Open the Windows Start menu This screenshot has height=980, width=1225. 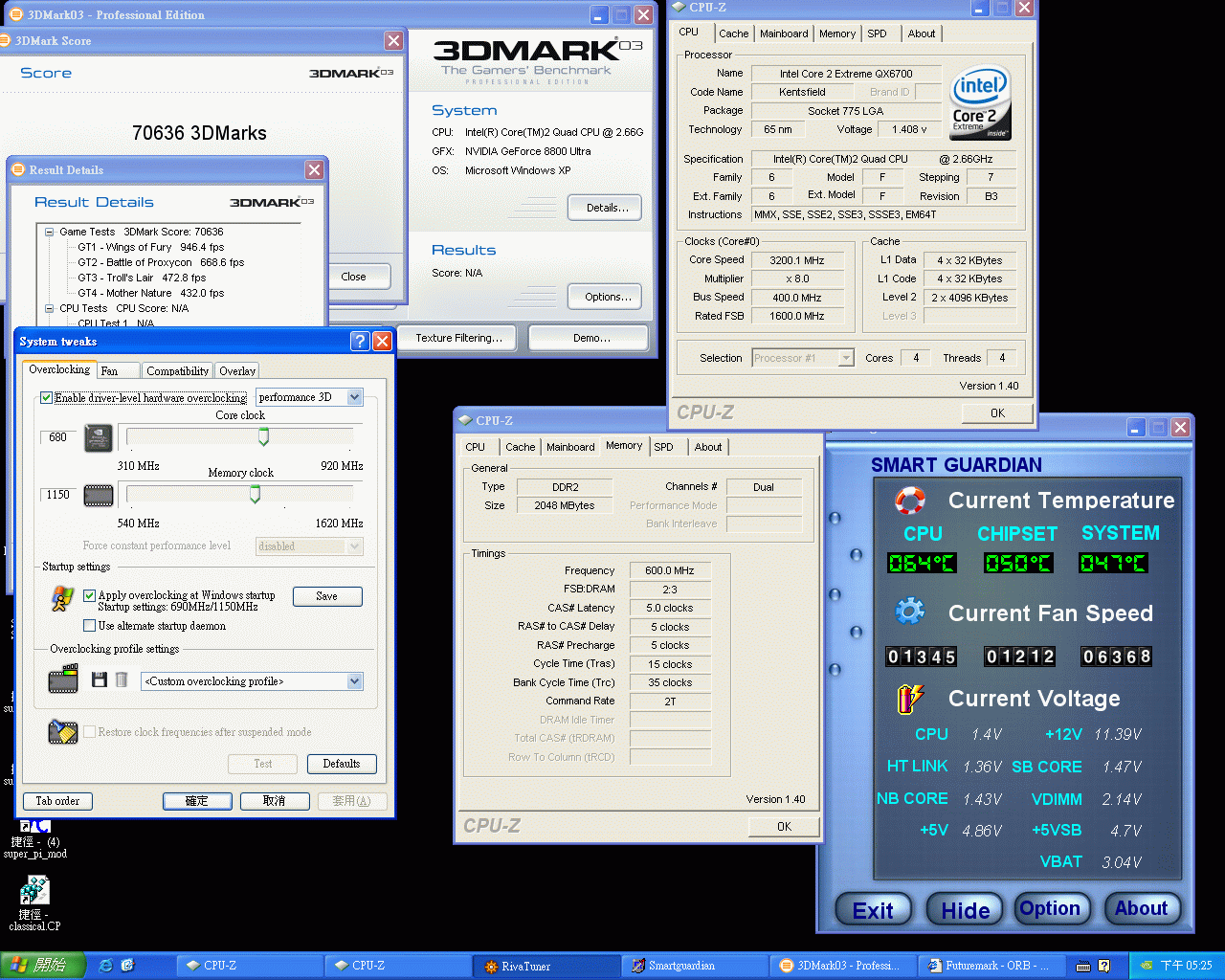click(x=43, y=966)
